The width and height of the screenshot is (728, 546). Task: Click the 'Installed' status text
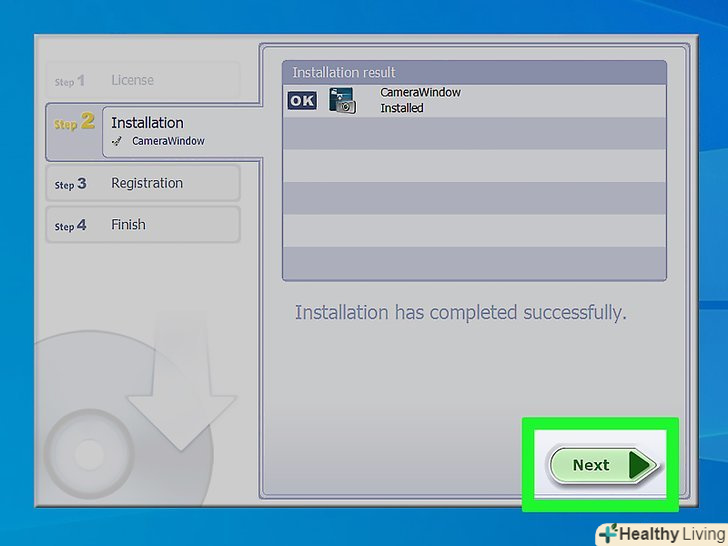pos(402,108)
